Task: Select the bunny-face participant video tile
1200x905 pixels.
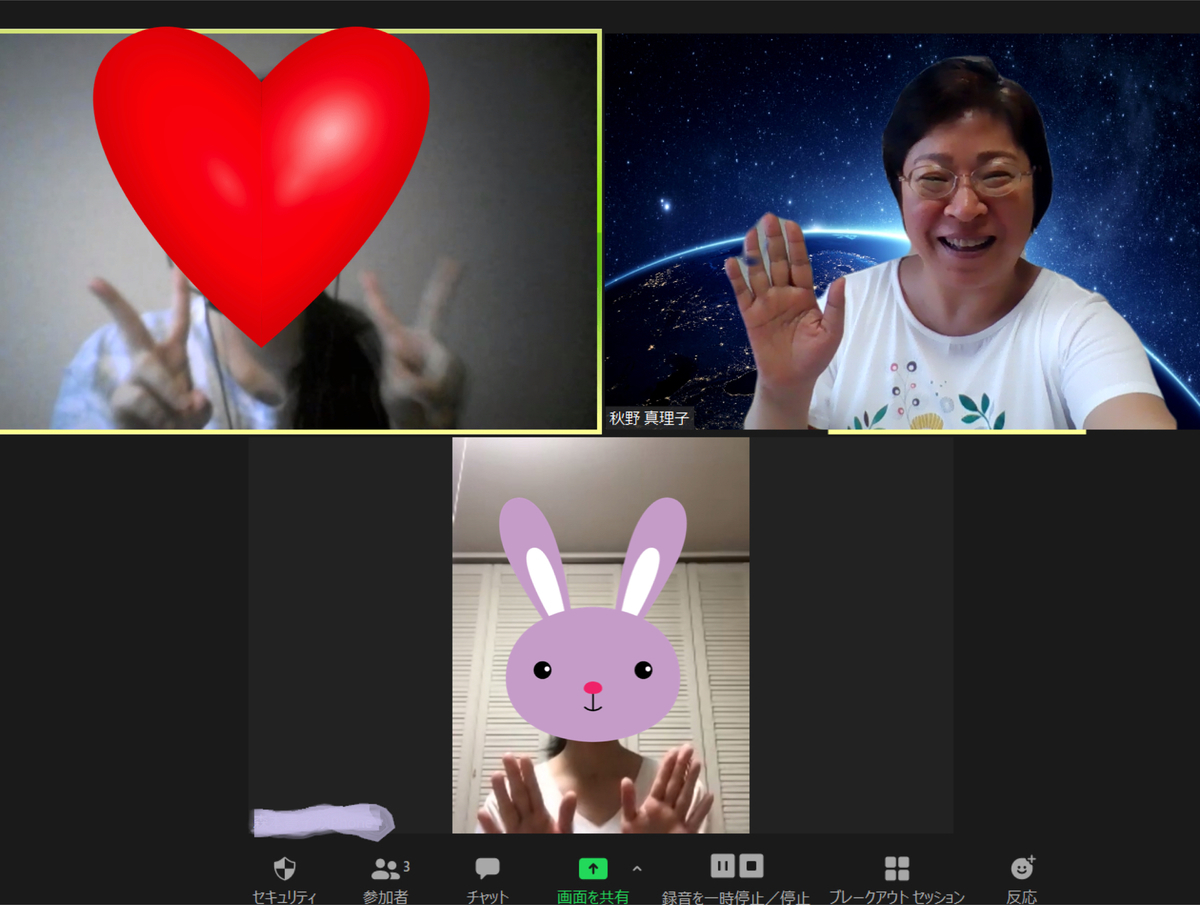Action: coord(600,635)
